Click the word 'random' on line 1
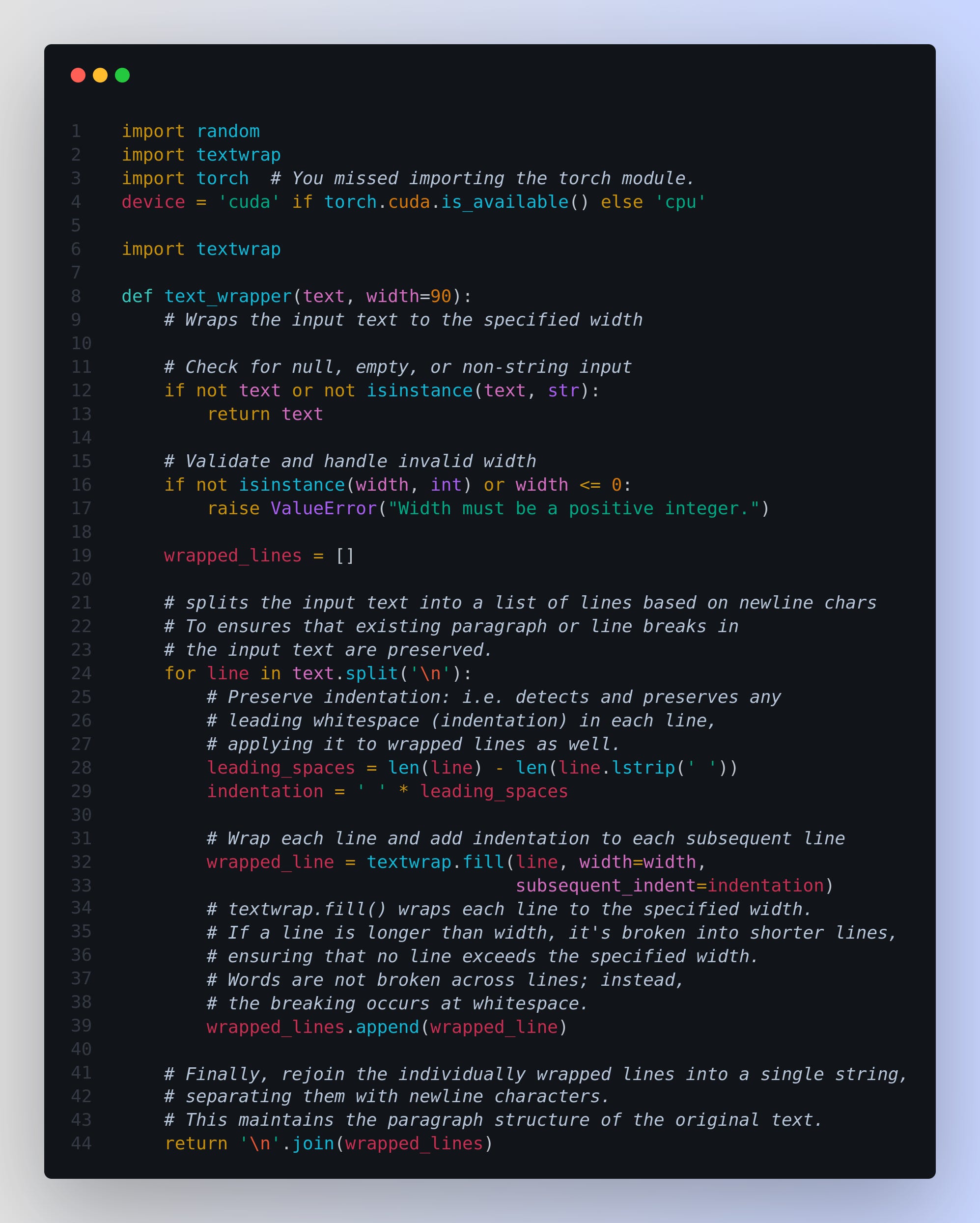The height and width of the screenshot is (1223, 980). [228, 131]
